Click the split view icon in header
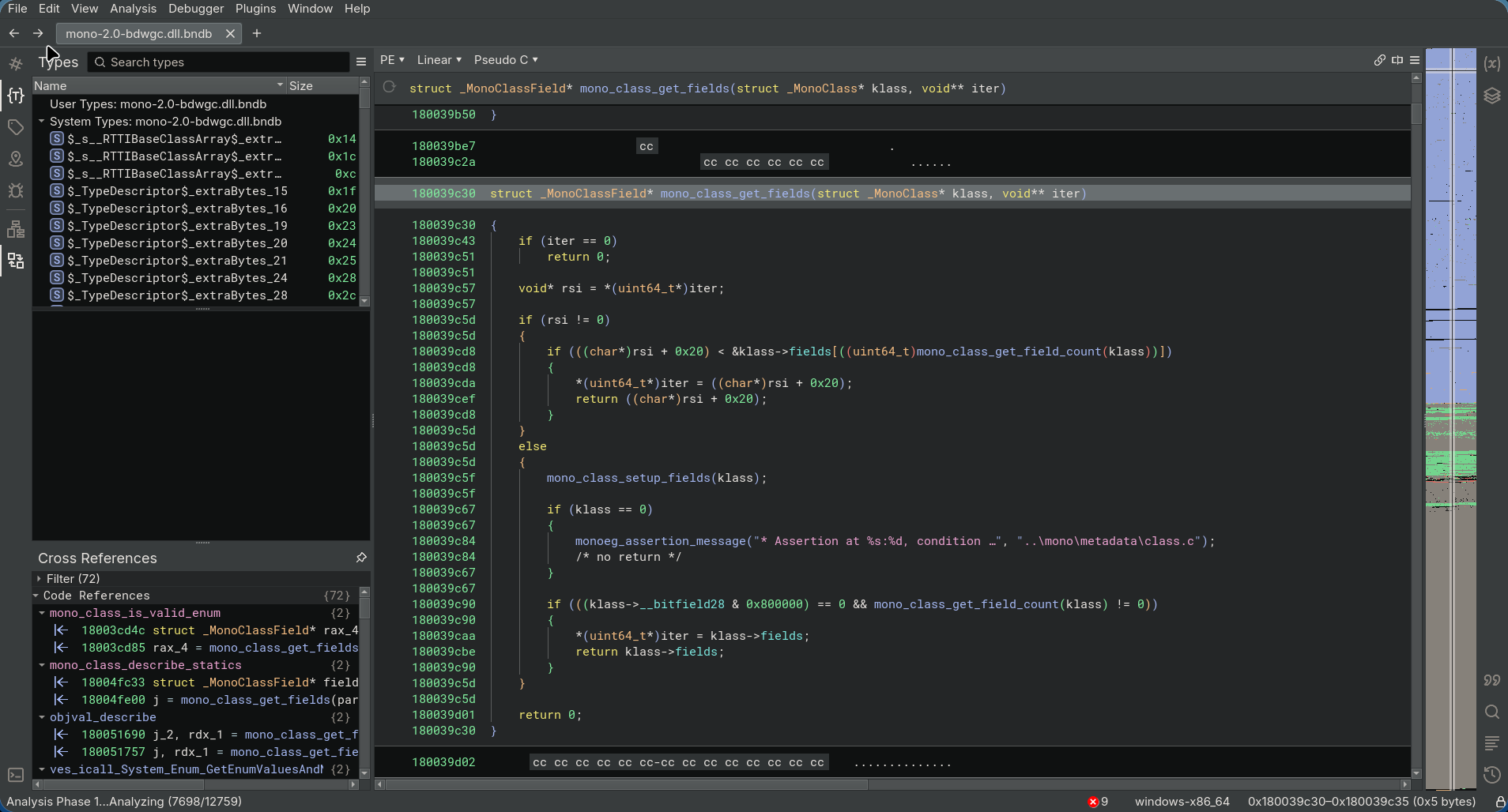The image size is (1508, 812). (1397, 60)
